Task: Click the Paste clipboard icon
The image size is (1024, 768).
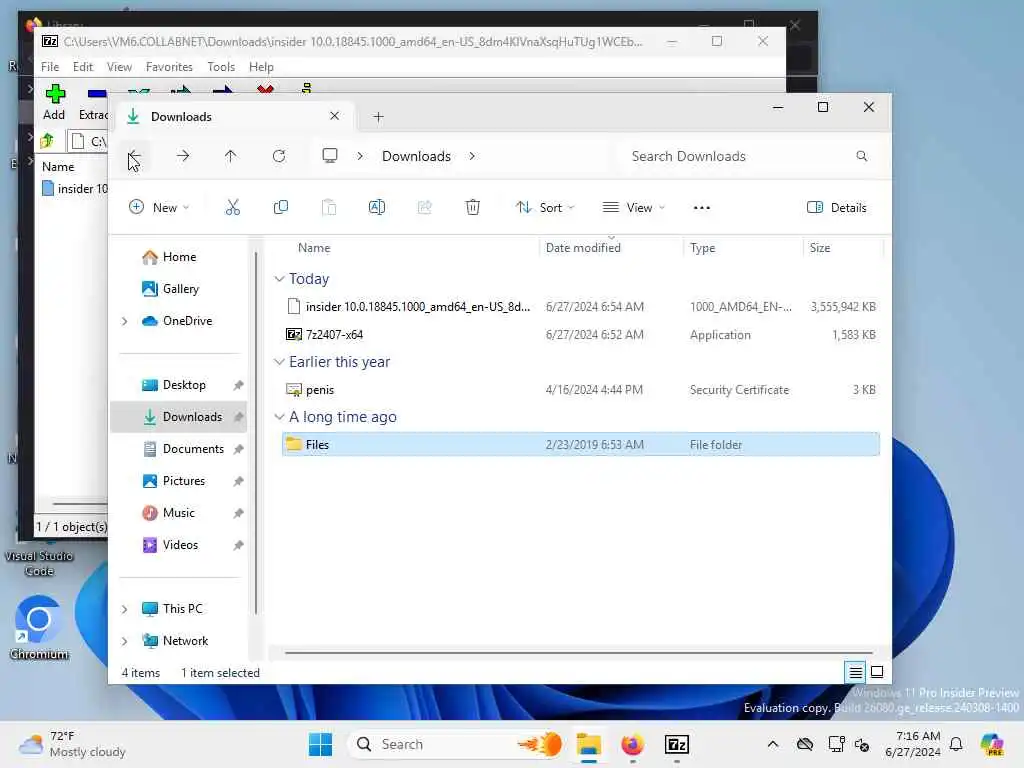Action: click(x=329, y=208)
